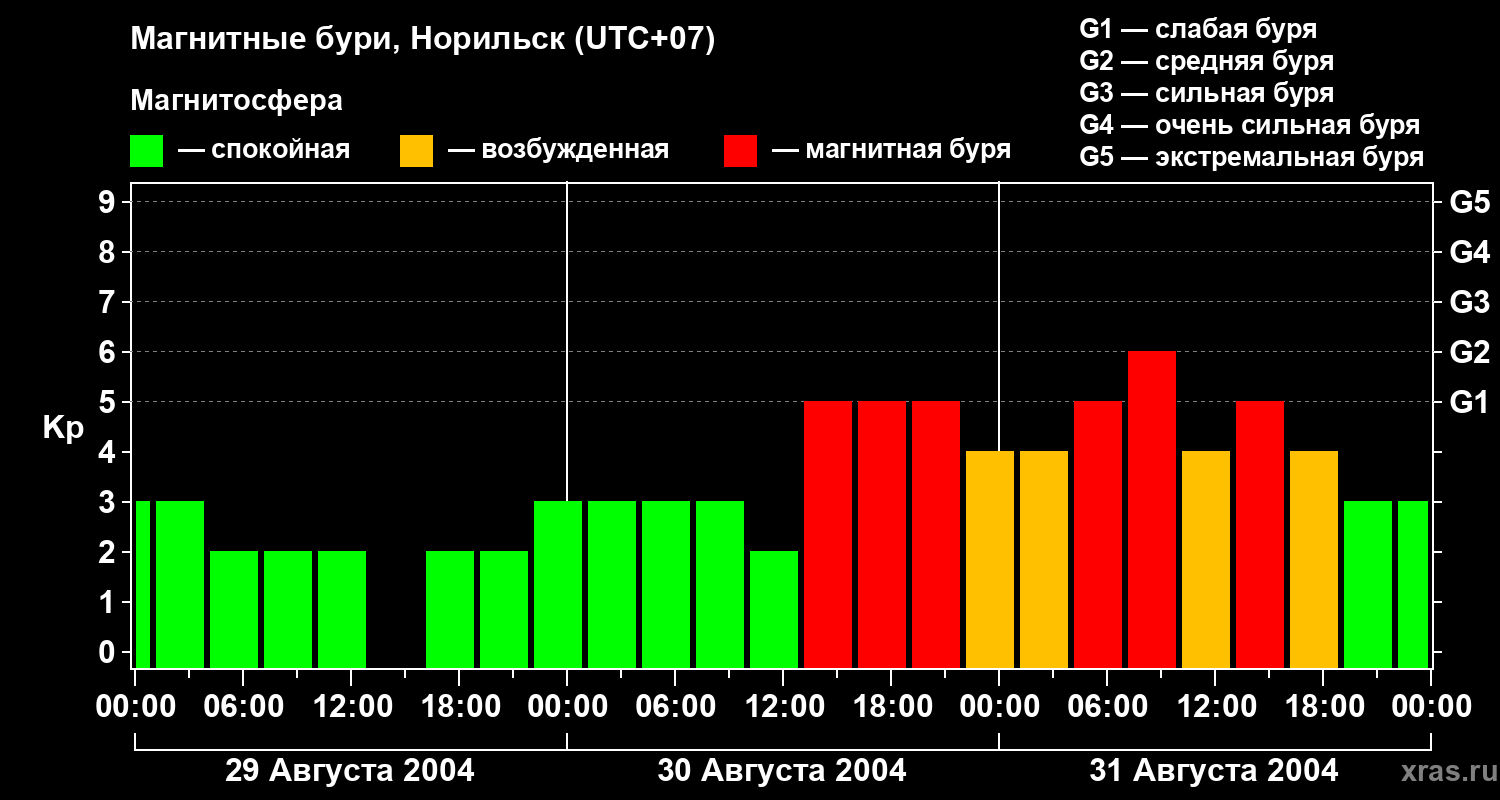Viewport: 1500px width, 800px height.
Task: Click the '— спокойная' legend label
Action: pos(264,150)
